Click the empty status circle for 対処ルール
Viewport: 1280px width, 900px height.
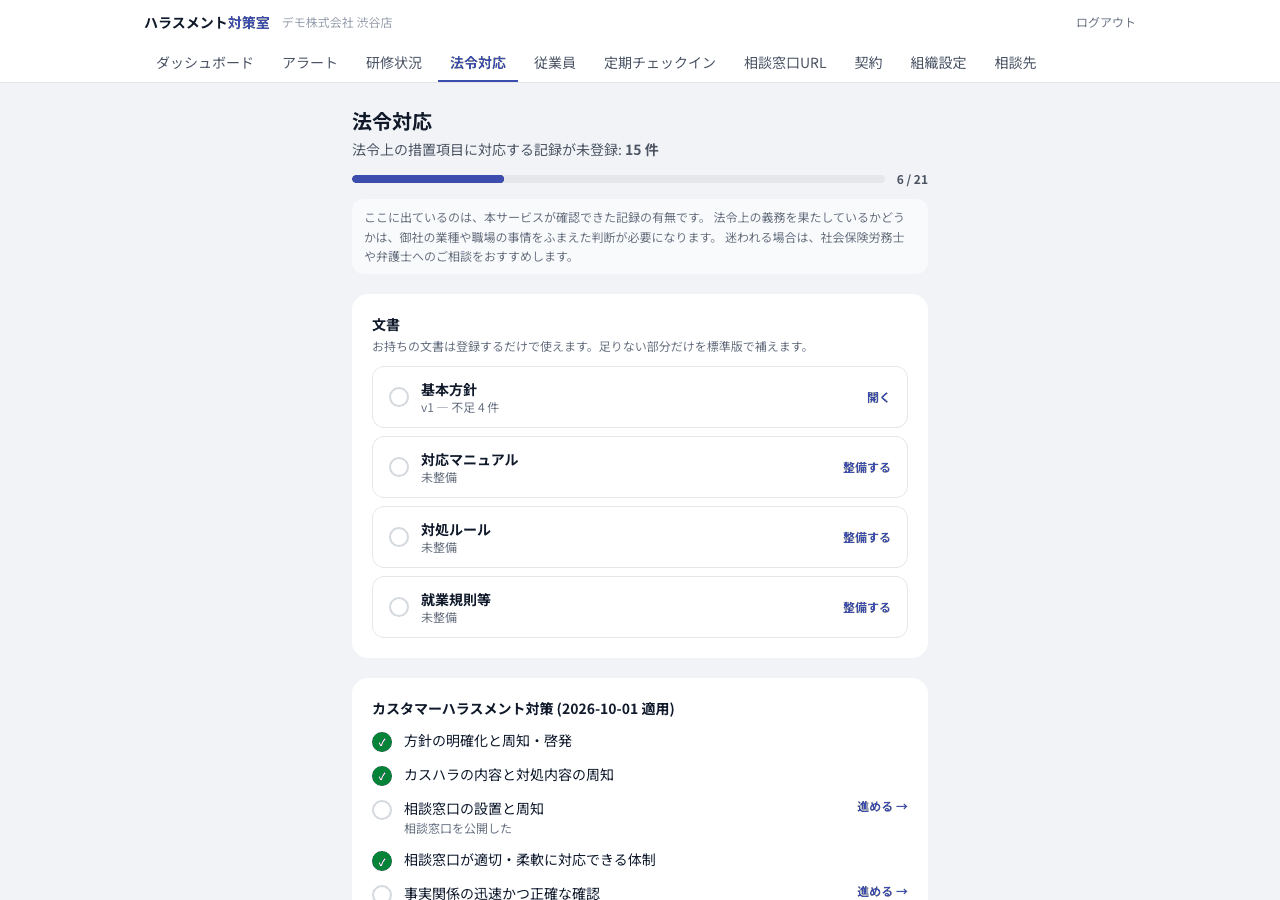[x=399, y=537]
